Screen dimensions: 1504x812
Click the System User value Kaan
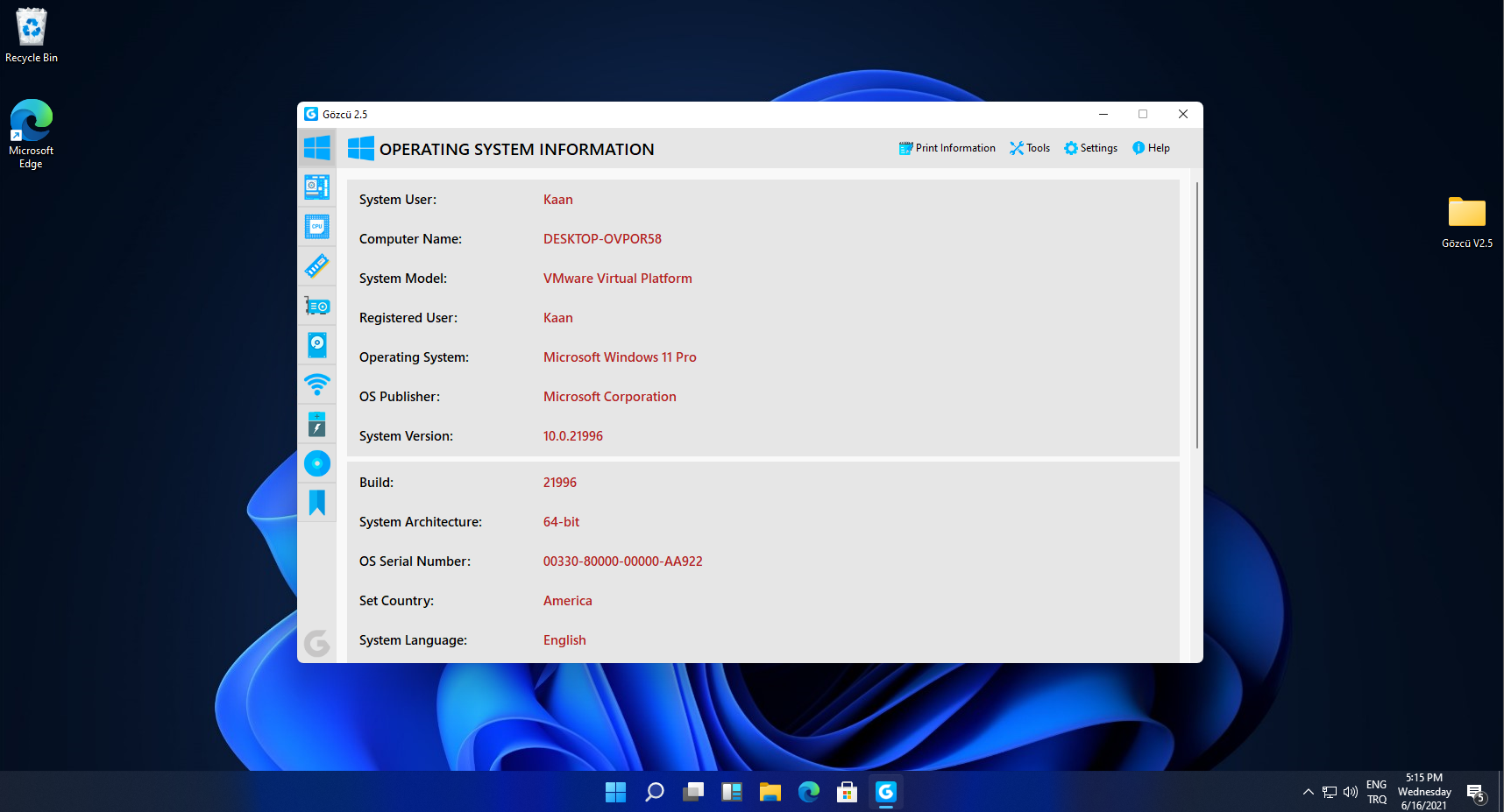point(558,200)
